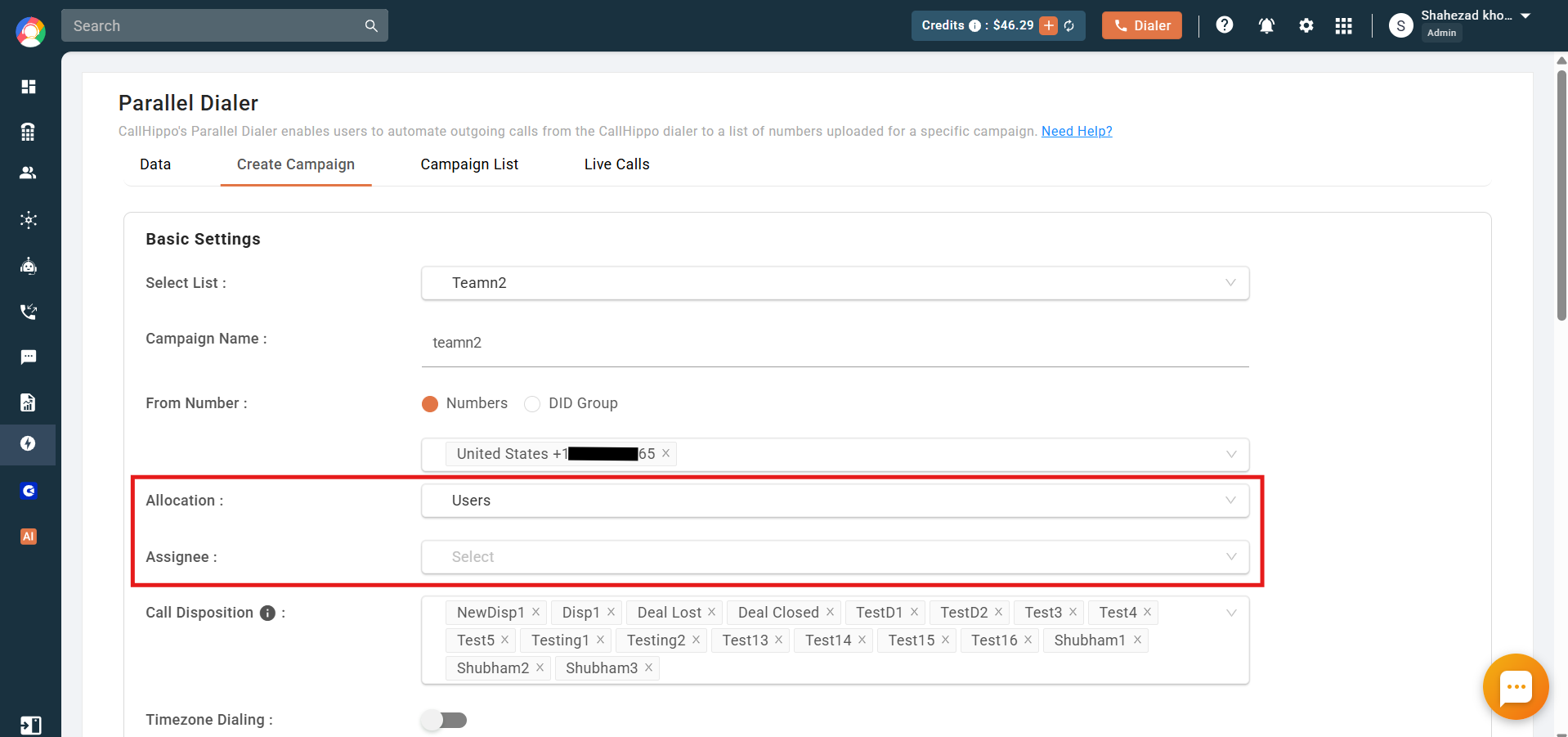Screen dimensions: 1568x737
Task: Remove the Deal Lost disposition tag
Action: (x=711, y=612)
